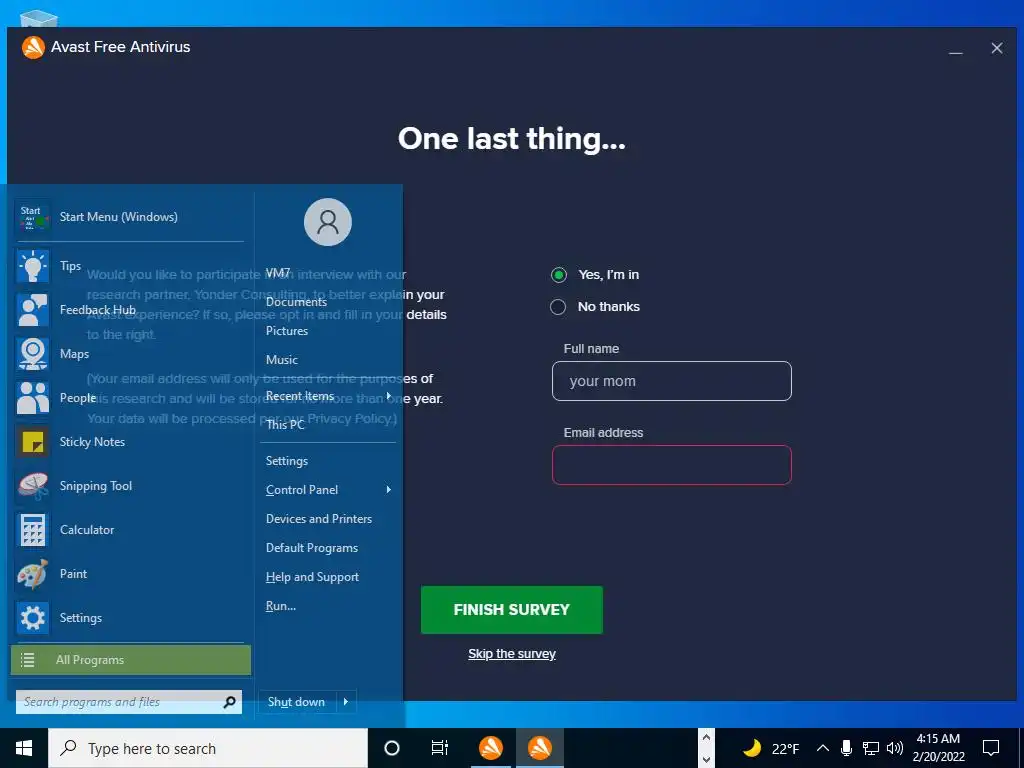This screenshot has height=768, width=1024.
Task: Switch to second Avast taskbar icon
Action: coord(539,748)
